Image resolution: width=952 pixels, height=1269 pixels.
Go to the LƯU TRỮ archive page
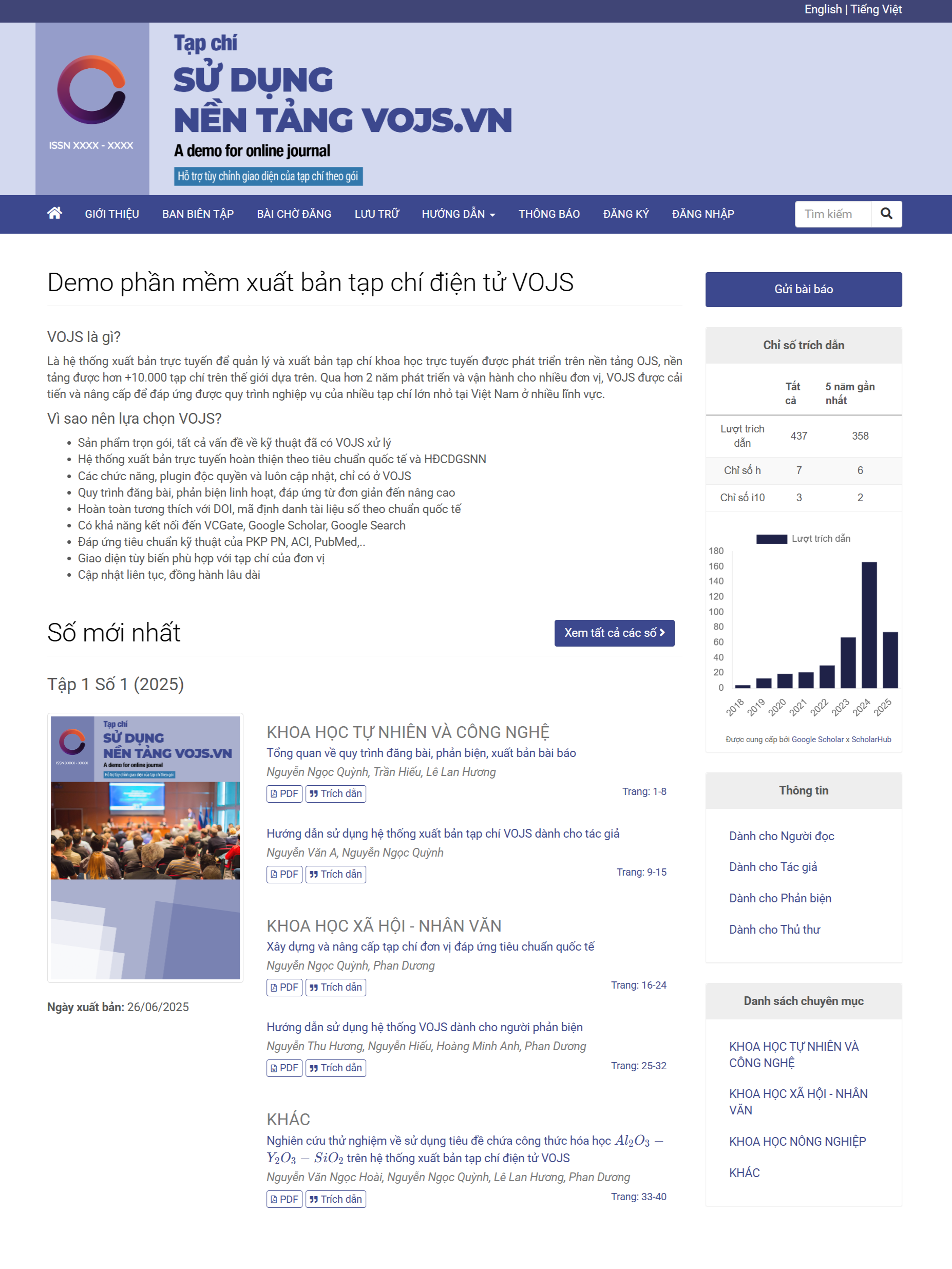pyautogui.click(x=376, y=214)
